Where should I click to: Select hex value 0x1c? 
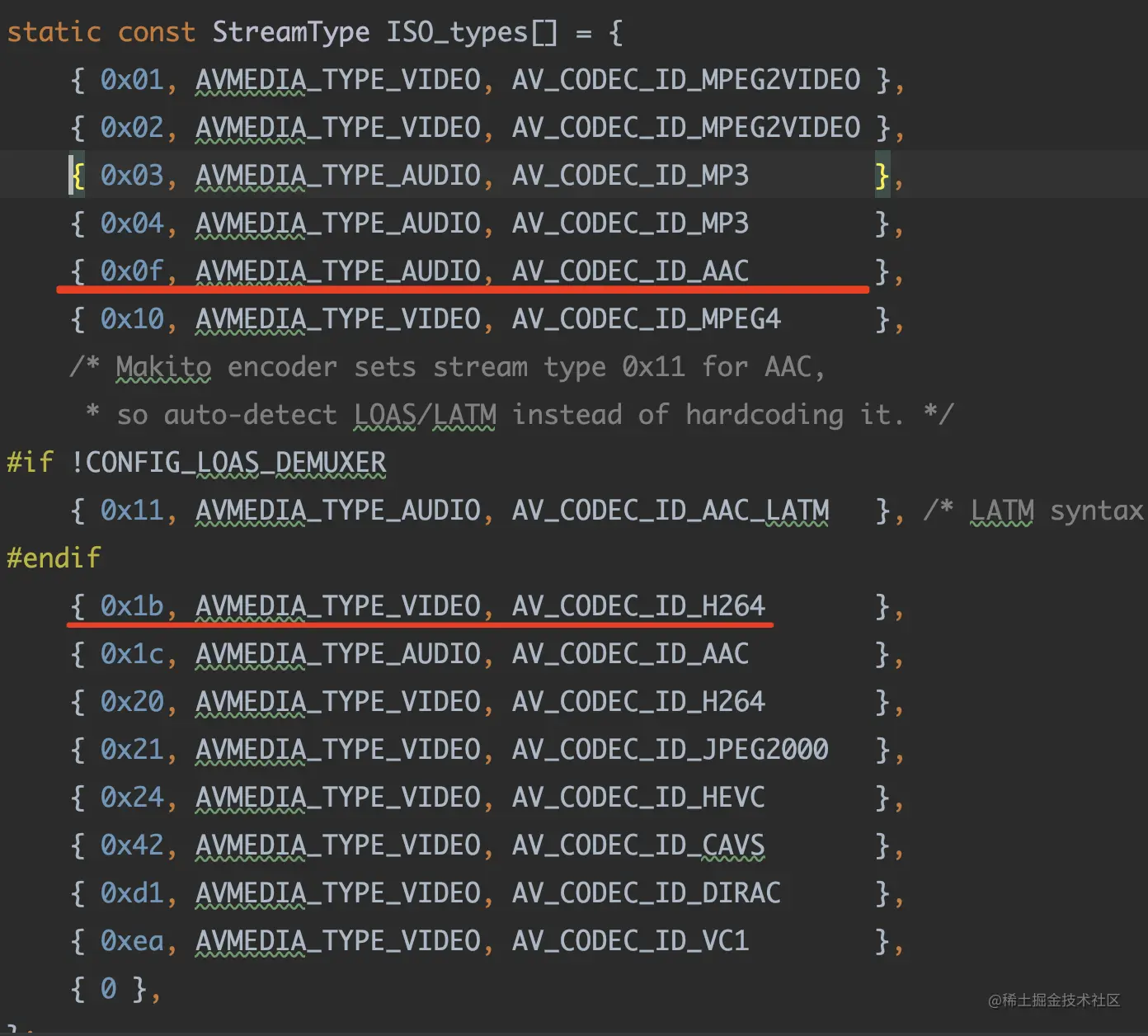click(x=132, y=654)
